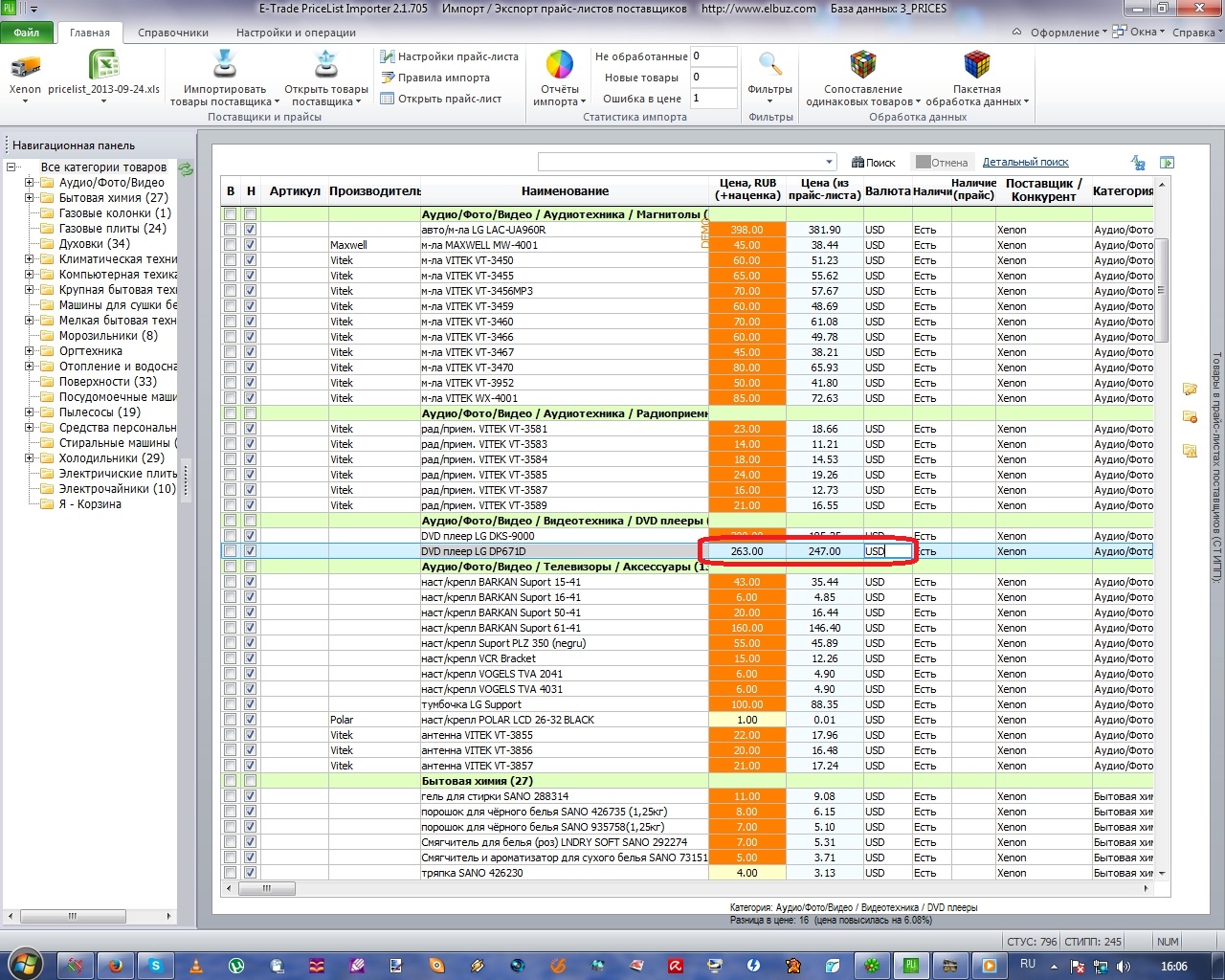The width and height of the screenshot is (1225, 980).
Task: Open Skype from the taskbar
Action: tap(155, 966)
